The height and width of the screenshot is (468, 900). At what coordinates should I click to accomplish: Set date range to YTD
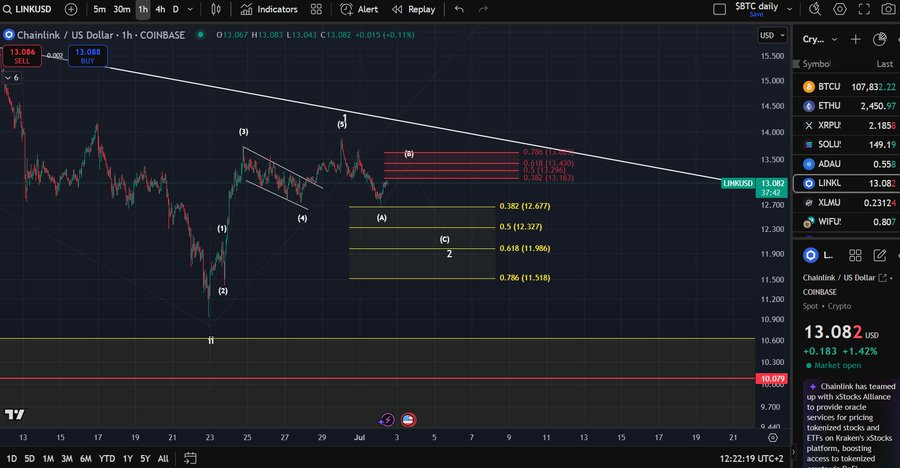click(x=107, y=458)
